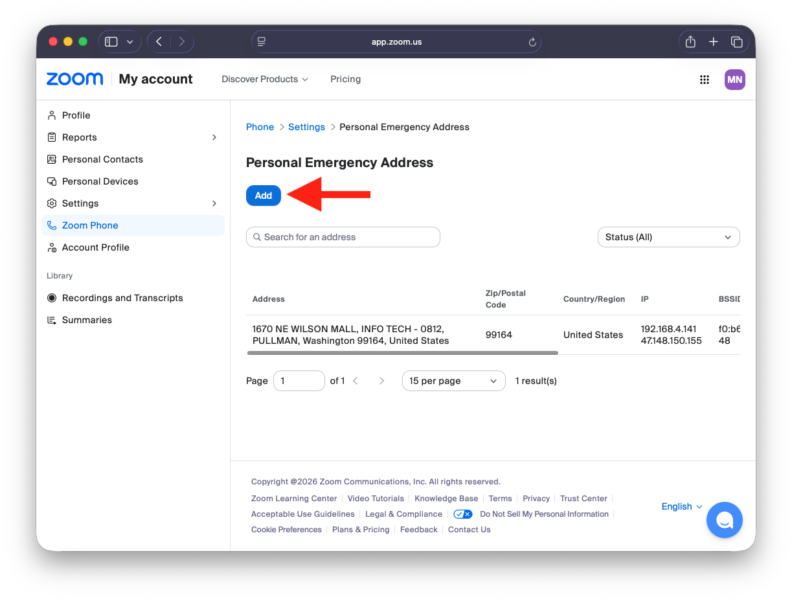
Task: Go to next results page arrow
Action: pos(381,381)
